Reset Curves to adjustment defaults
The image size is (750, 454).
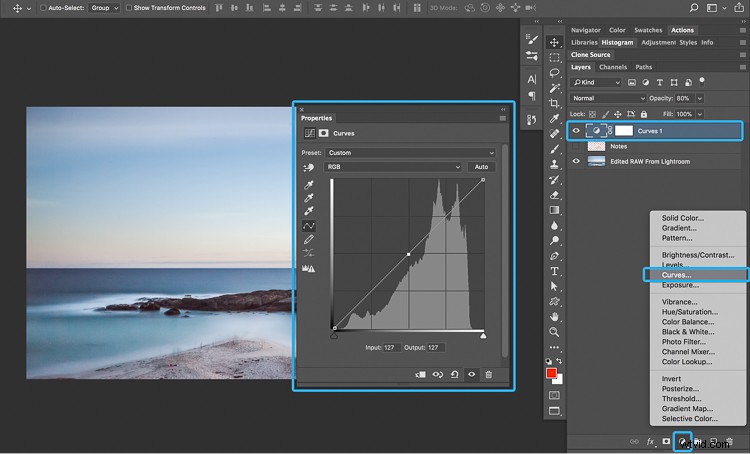point(454,375)
